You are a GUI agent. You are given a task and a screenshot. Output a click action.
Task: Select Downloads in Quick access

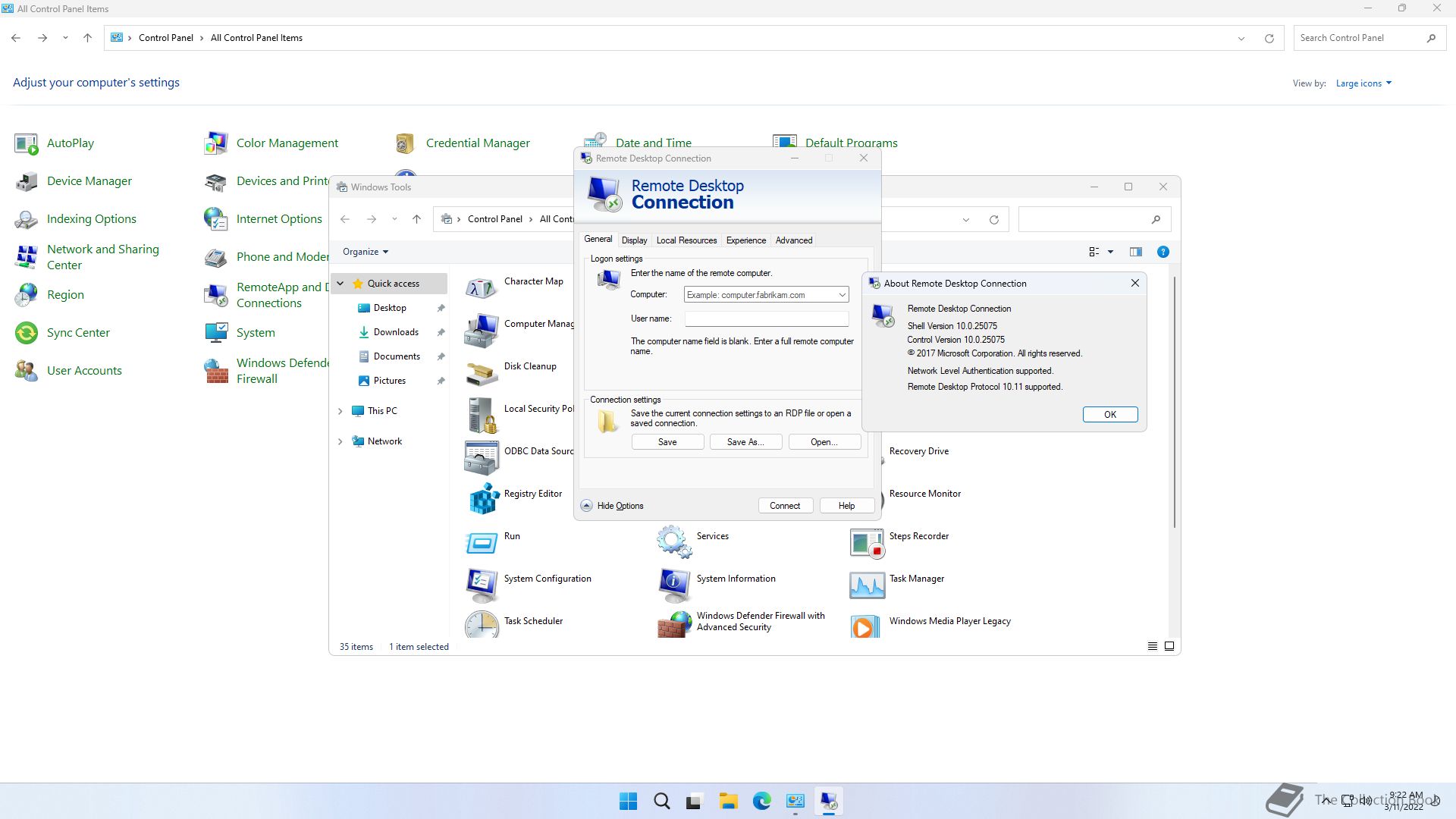[x=396, y=332]
